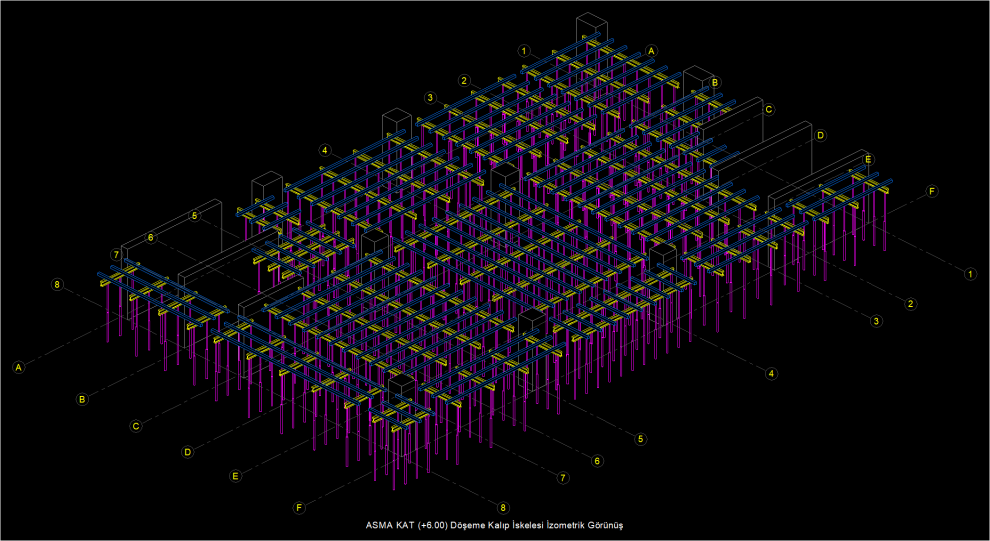
Task: Select grid bubble A at the upper right axis end
Action: point(652,50)
